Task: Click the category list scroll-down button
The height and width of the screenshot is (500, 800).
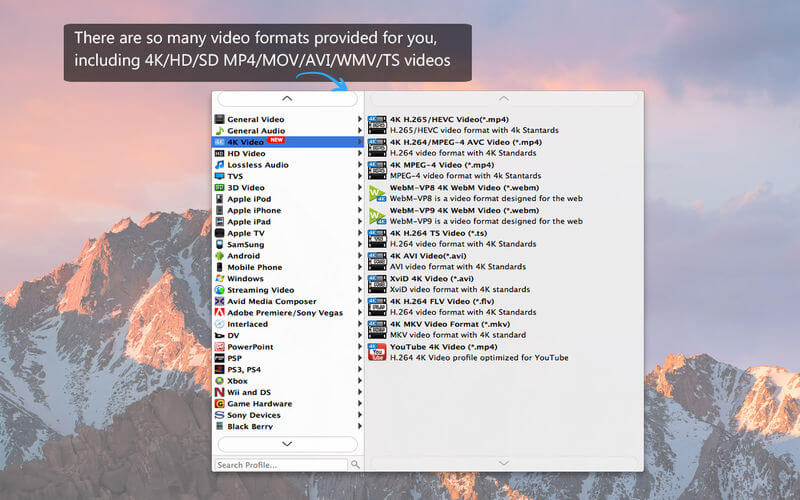Action: coord(287,444)
